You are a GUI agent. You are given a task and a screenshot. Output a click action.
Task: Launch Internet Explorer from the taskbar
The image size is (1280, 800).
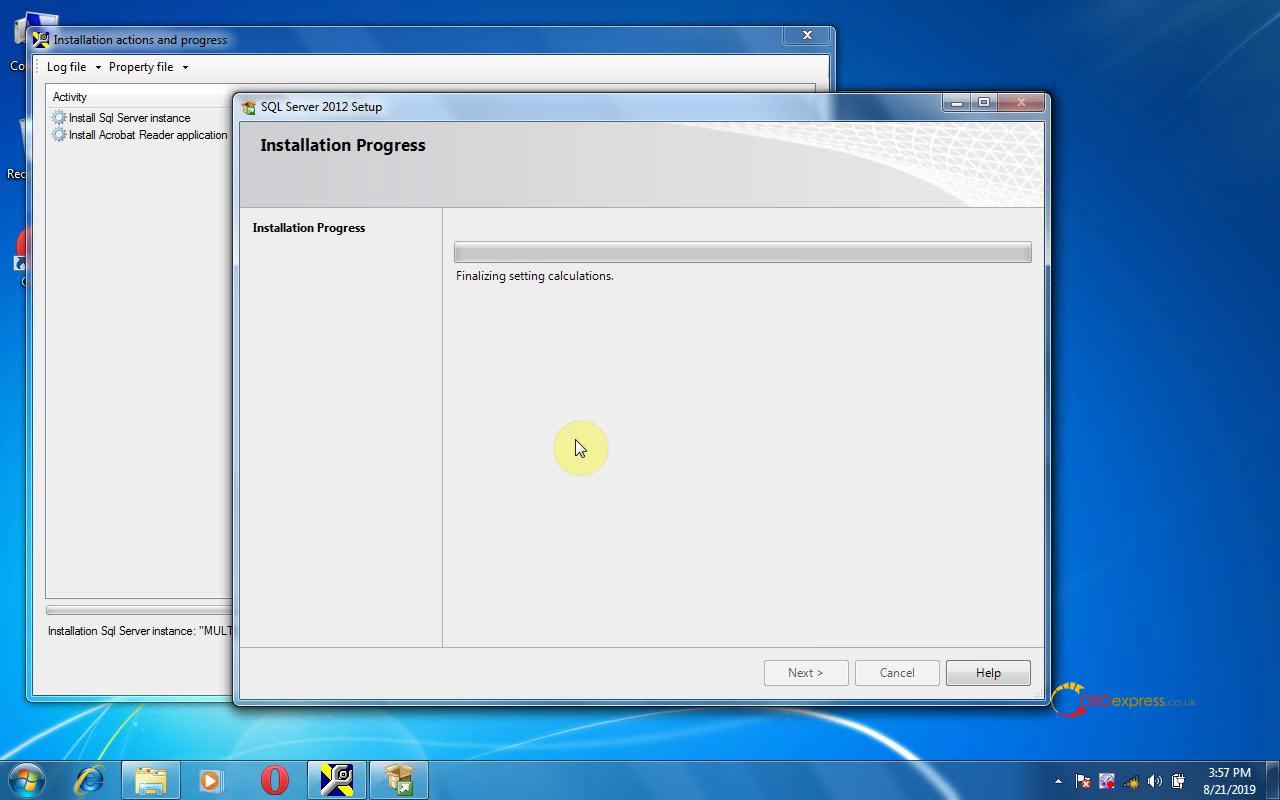point(89,779)
